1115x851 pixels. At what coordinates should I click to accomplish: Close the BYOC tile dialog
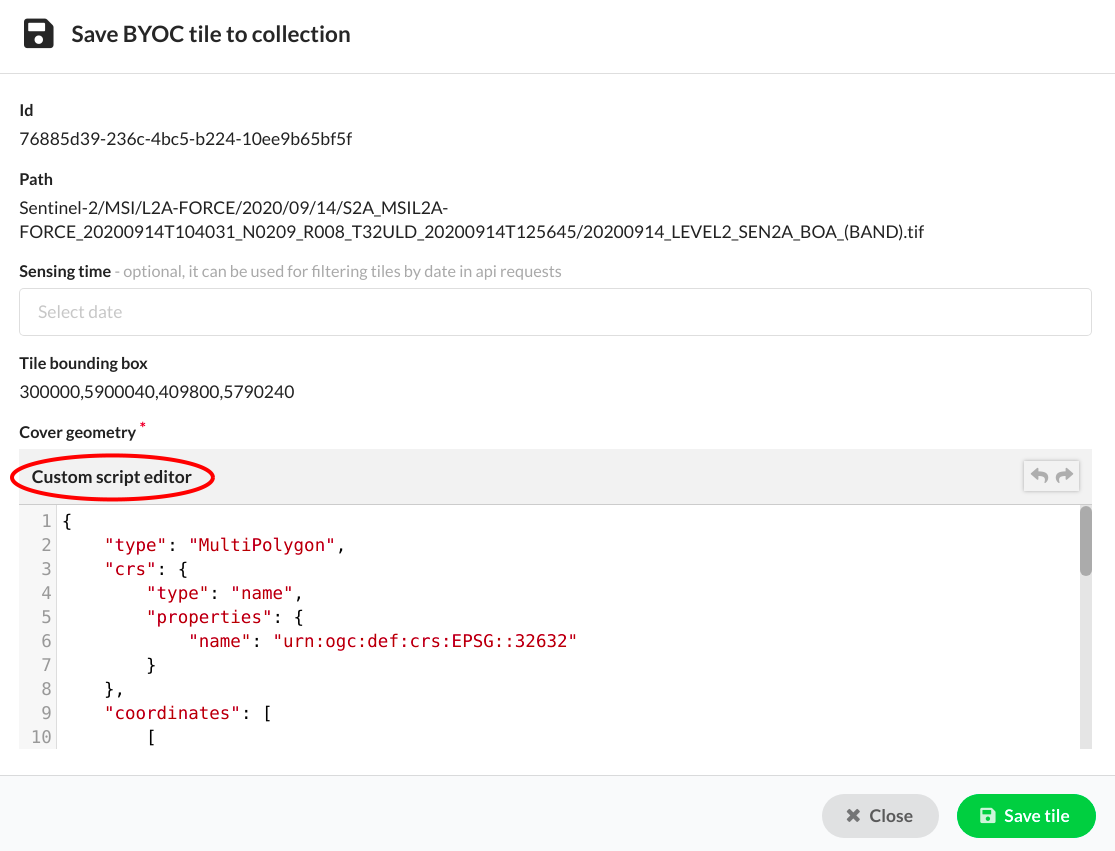click(x=880, y=815)
